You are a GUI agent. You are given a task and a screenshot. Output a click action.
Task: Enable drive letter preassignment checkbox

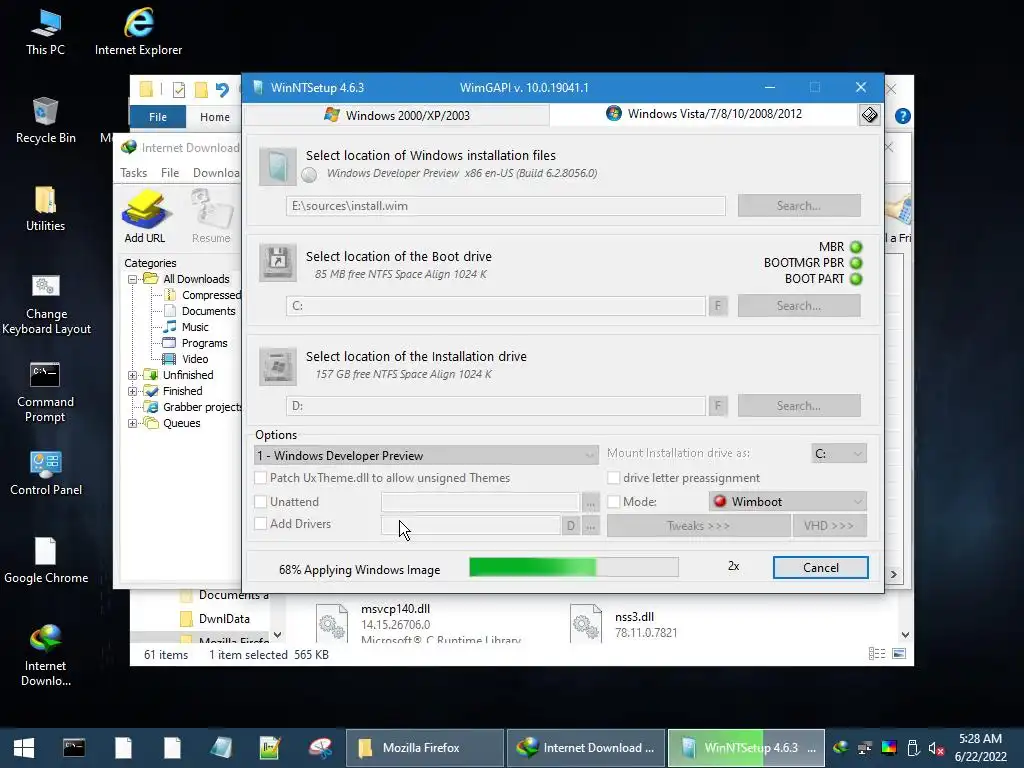coord(613,477)
